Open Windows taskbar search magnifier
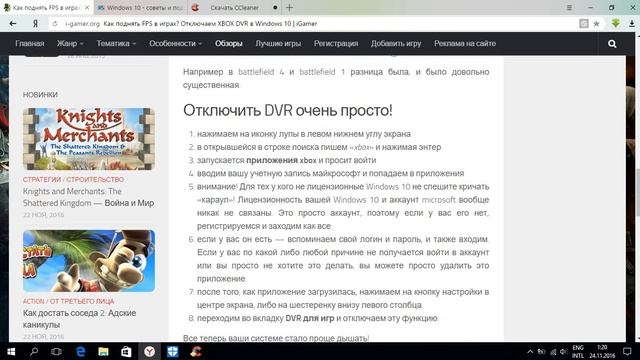The width and height of the screenshot is (640, 360). pyautogui.click(x=34, y=351)
